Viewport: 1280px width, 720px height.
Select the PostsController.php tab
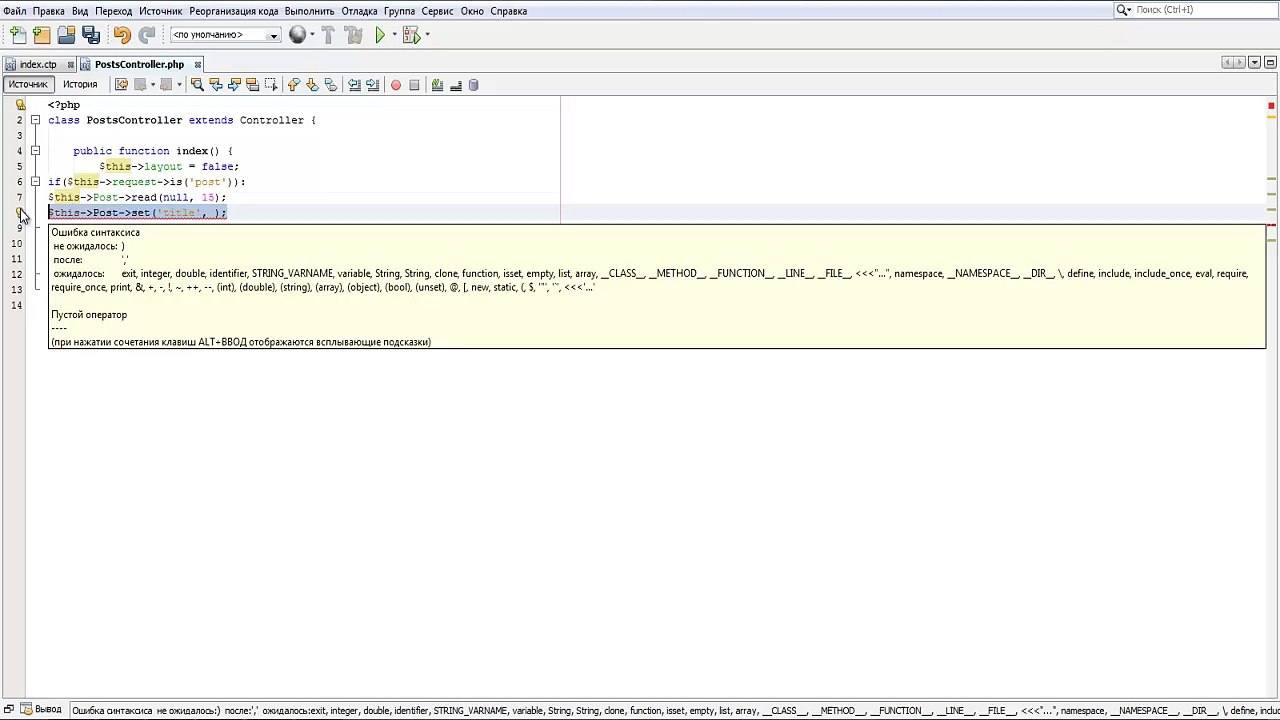click(139, 64)
